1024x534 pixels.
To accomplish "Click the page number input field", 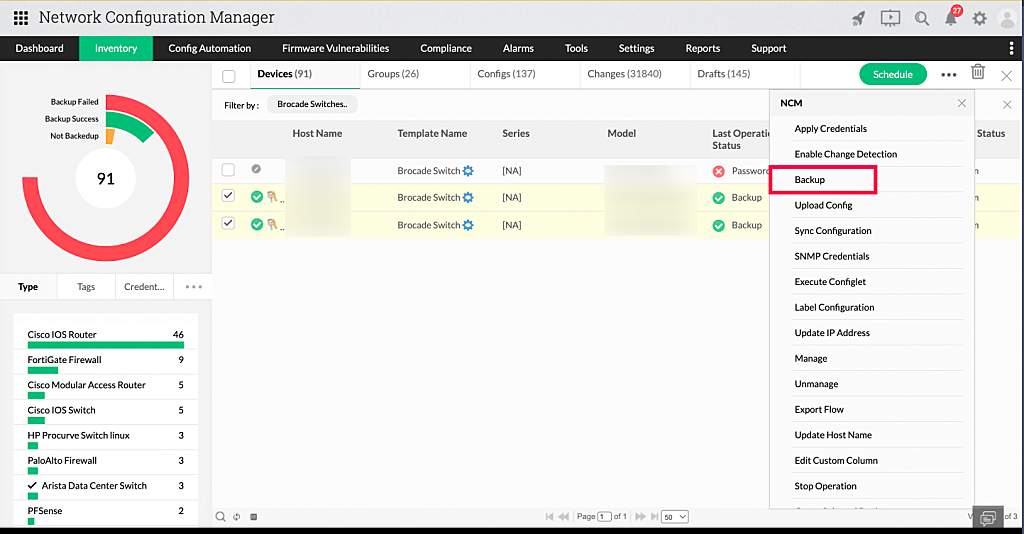I will point(604,516).
